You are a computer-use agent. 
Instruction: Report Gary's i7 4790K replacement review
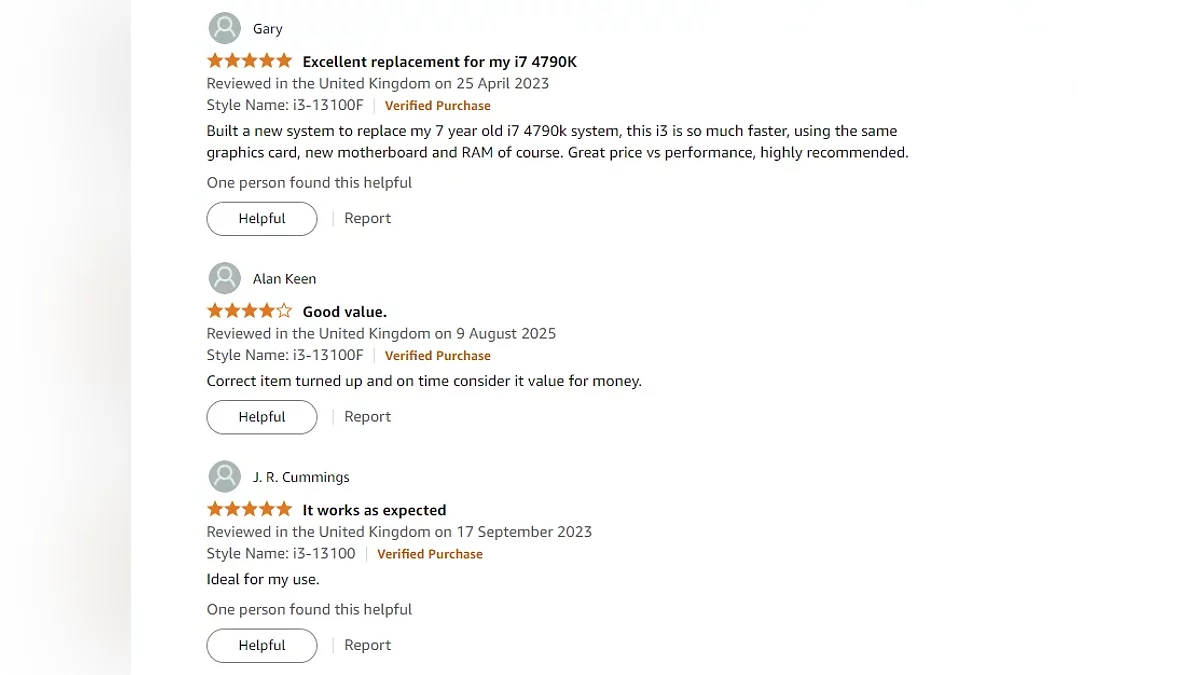point(367,218)
